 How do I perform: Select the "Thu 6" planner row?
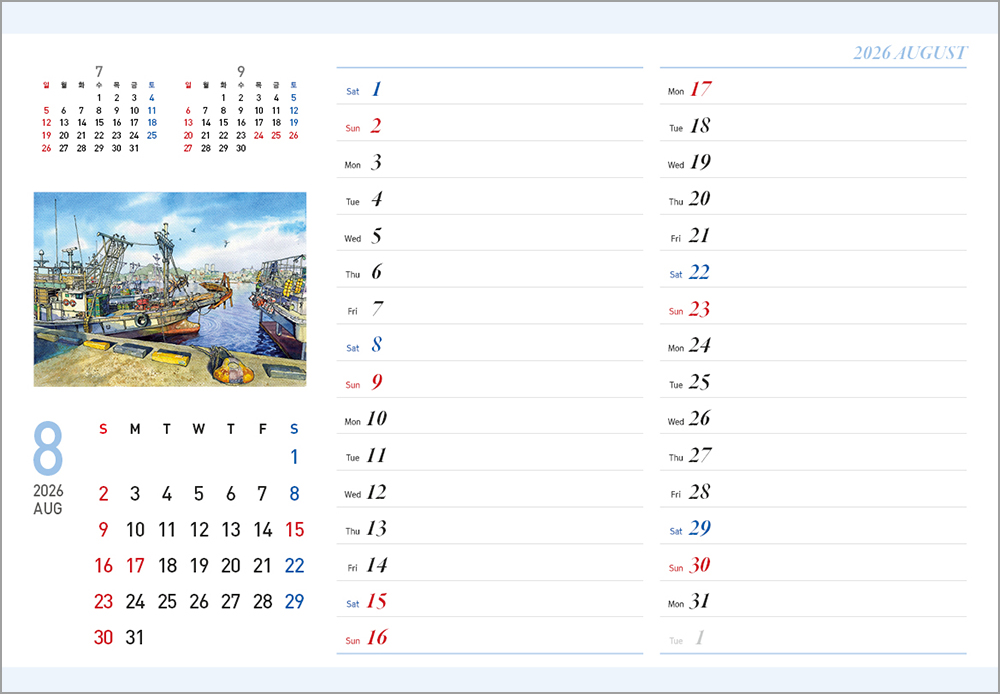[489, 269]
